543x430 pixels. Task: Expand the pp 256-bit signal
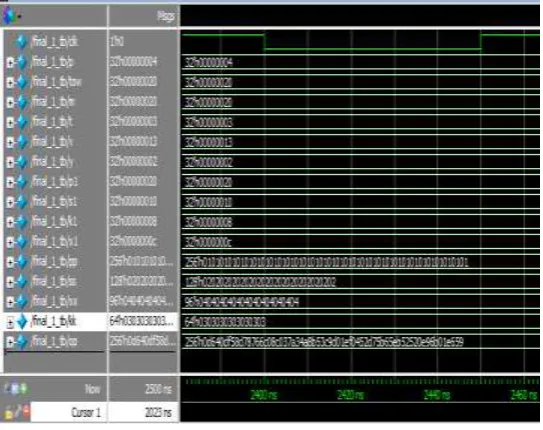pyautogui.click(x=10, y=262)
